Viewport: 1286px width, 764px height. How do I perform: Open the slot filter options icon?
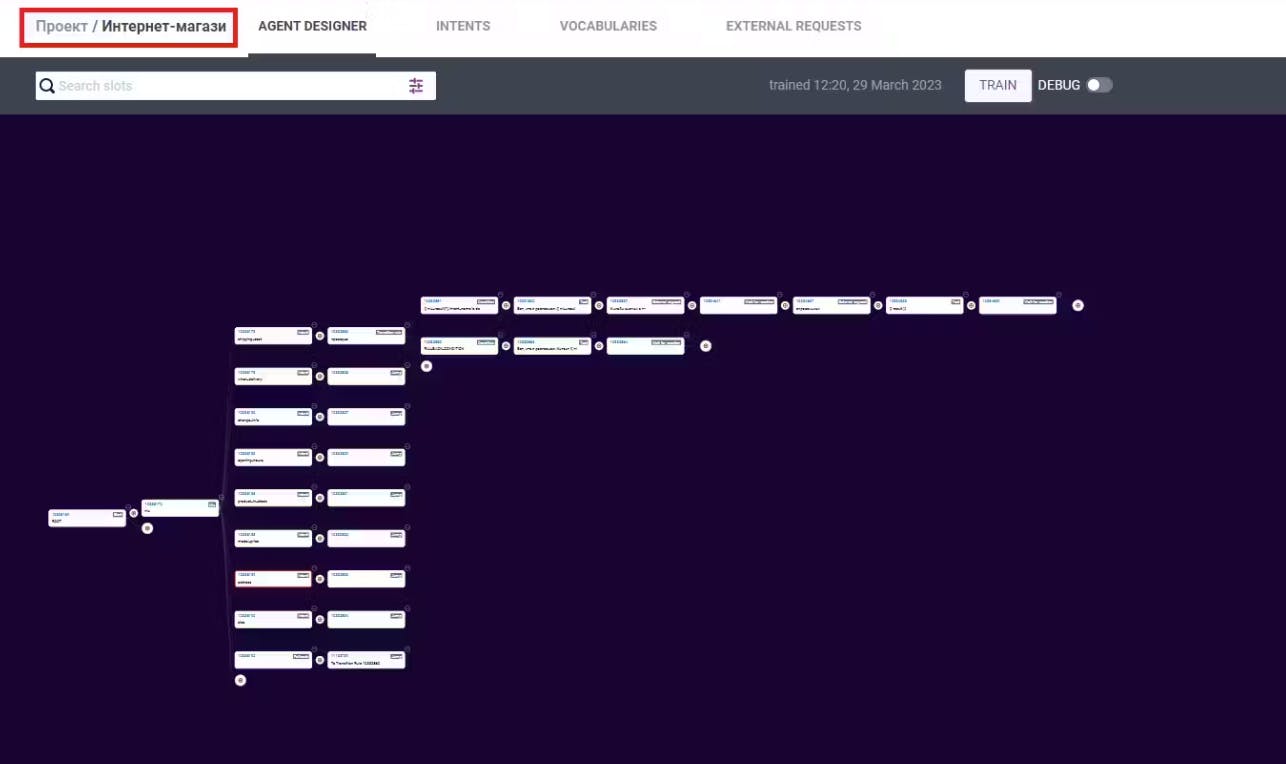(416, 86)
